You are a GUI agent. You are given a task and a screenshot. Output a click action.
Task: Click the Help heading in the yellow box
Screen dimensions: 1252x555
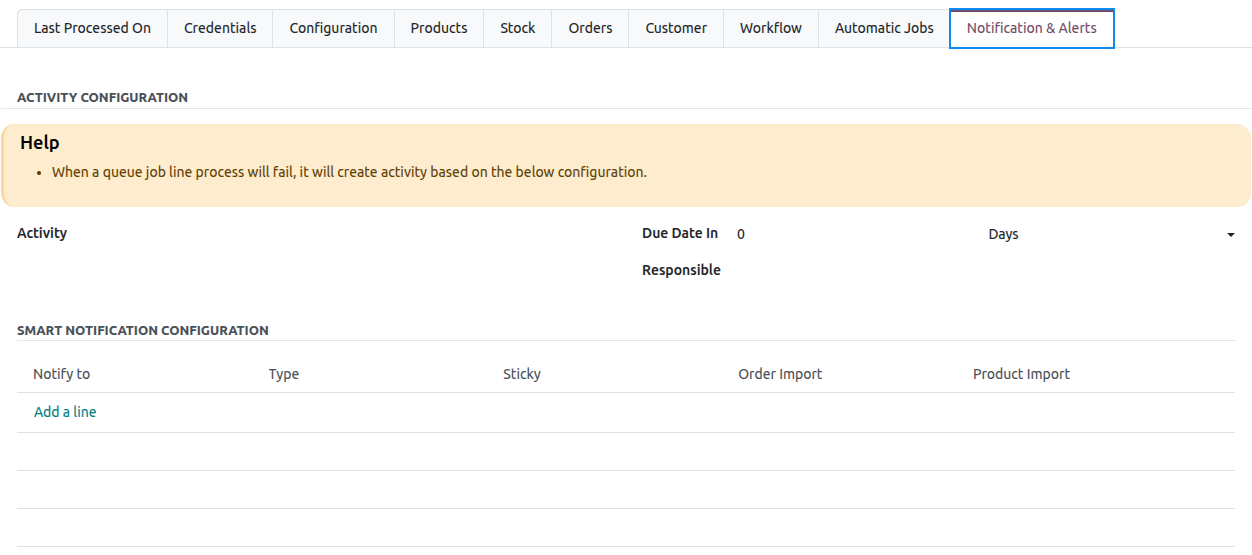(x=40, y=143)
